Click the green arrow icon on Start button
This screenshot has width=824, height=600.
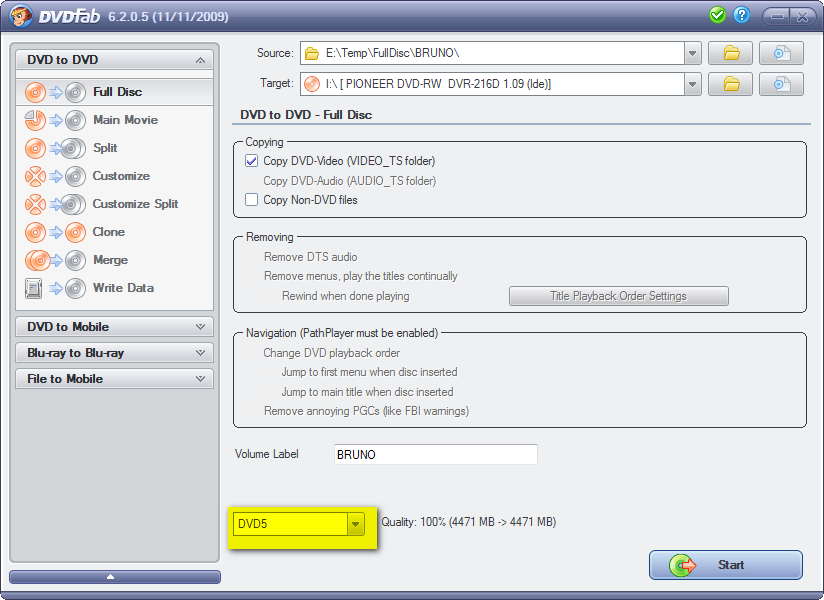click(x=682, y=565)
